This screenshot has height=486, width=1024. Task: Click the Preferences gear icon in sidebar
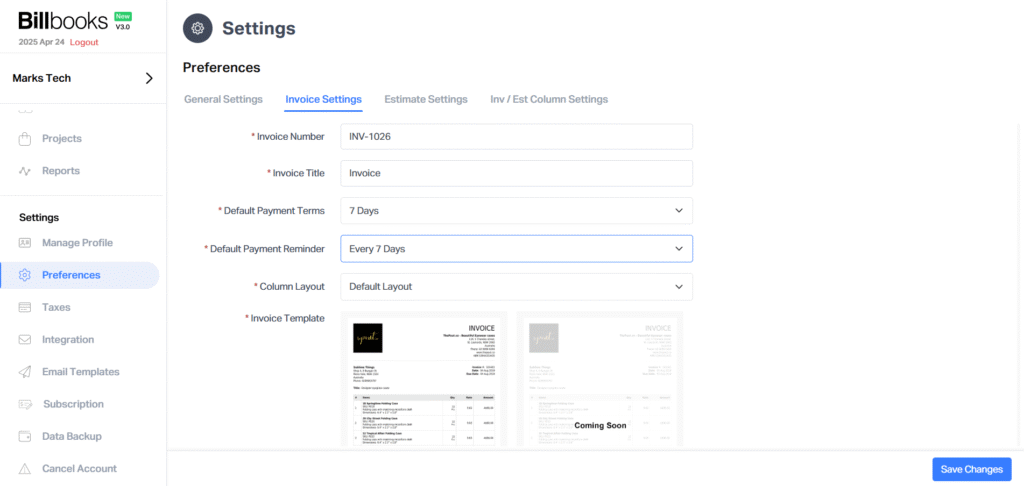tap(25, 275)
